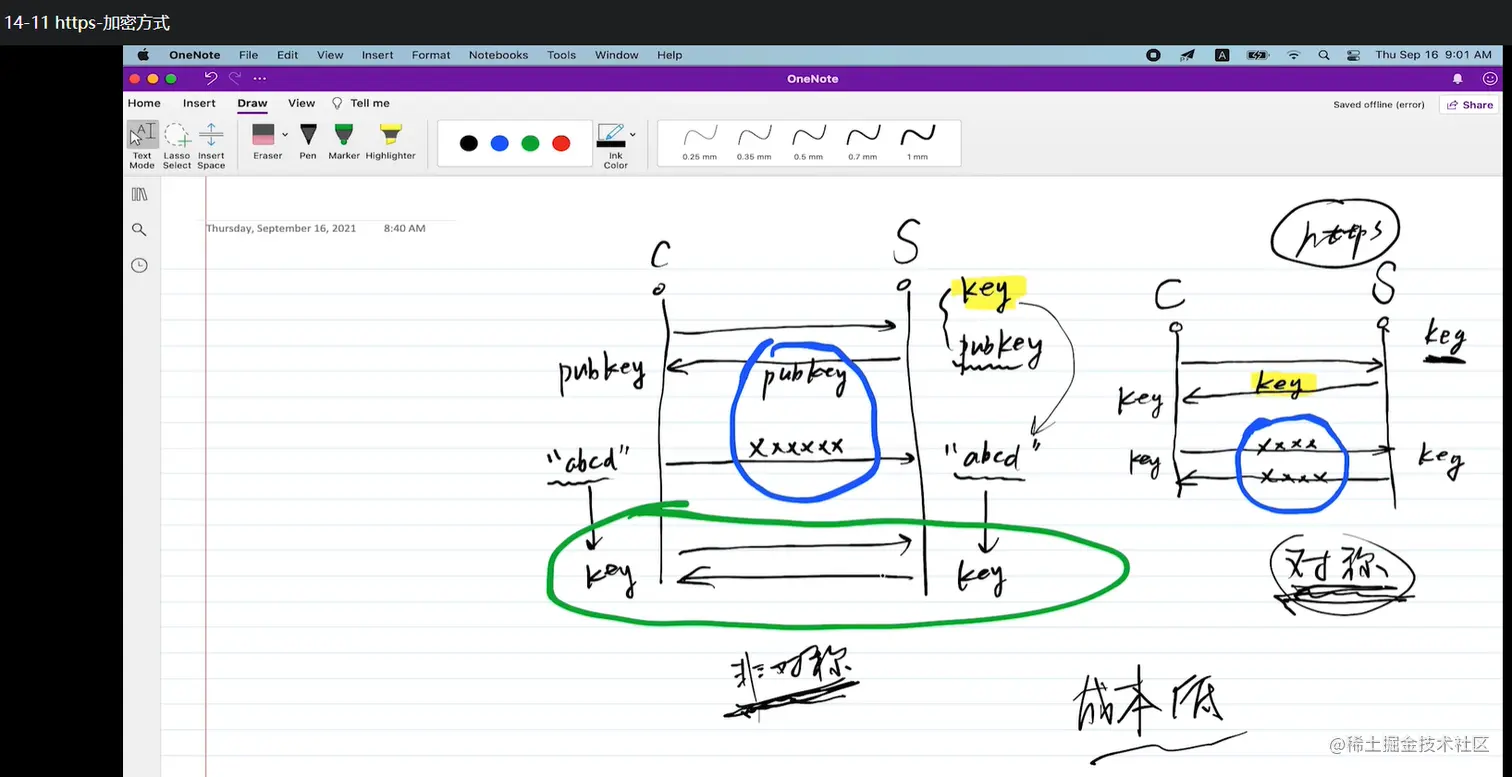Click the Wi-Fi status icon

click(1293, 55)
